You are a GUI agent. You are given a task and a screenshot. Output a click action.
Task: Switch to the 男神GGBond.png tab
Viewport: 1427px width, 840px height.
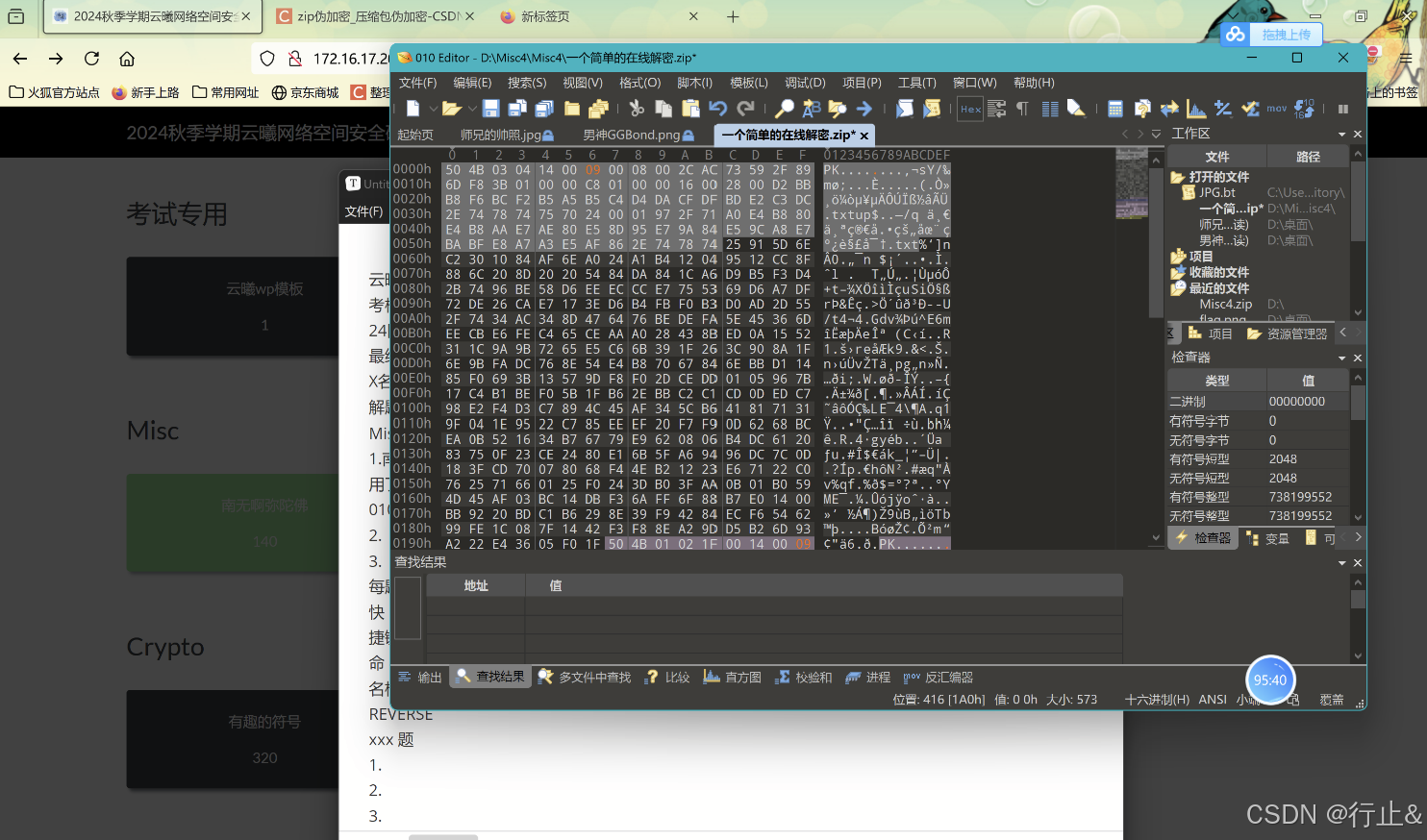click(638, 135)
